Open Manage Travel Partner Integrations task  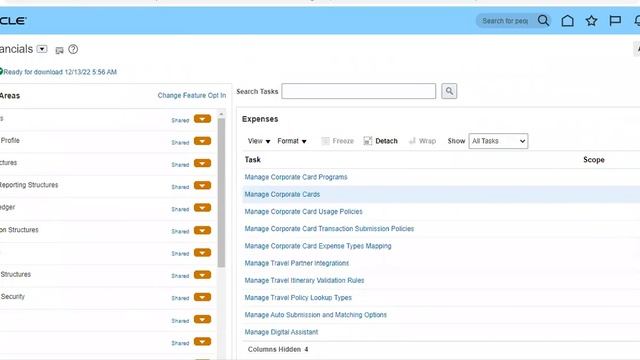tap(297, 263)
